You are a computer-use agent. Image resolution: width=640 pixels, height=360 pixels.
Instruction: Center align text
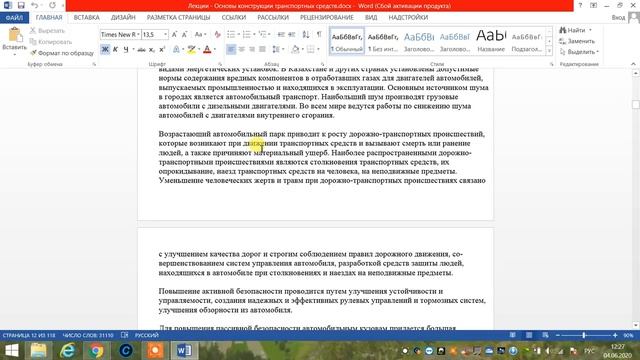242,49
